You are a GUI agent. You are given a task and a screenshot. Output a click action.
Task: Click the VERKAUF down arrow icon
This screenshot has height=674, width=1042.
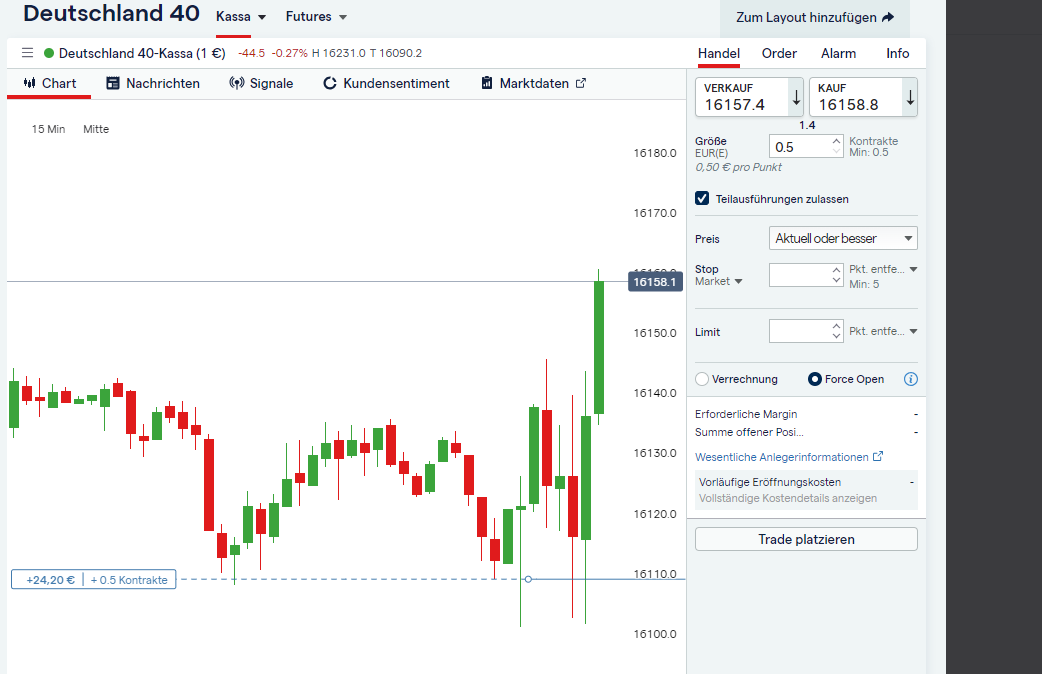pyautogui.click(x=796, y=98)
